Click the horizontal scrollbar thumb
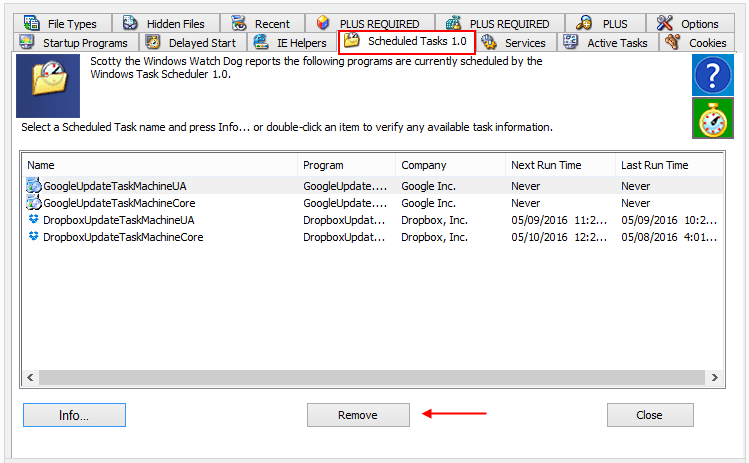Image resolution: width=749 pixels, height=463 pixels. click(x=372, y=377)
